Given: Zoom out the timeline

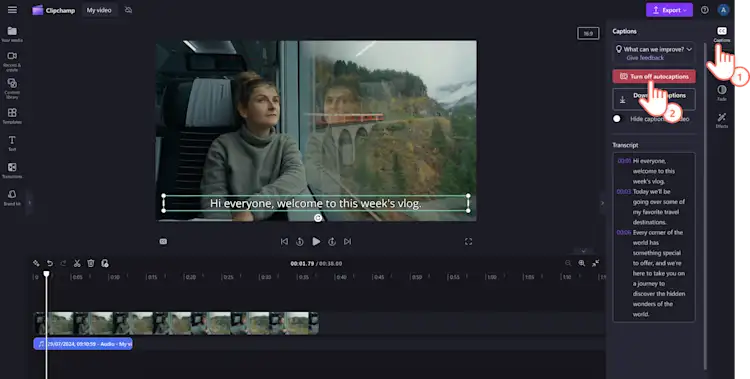Looking at the screenshot, I should pos(568,263).
